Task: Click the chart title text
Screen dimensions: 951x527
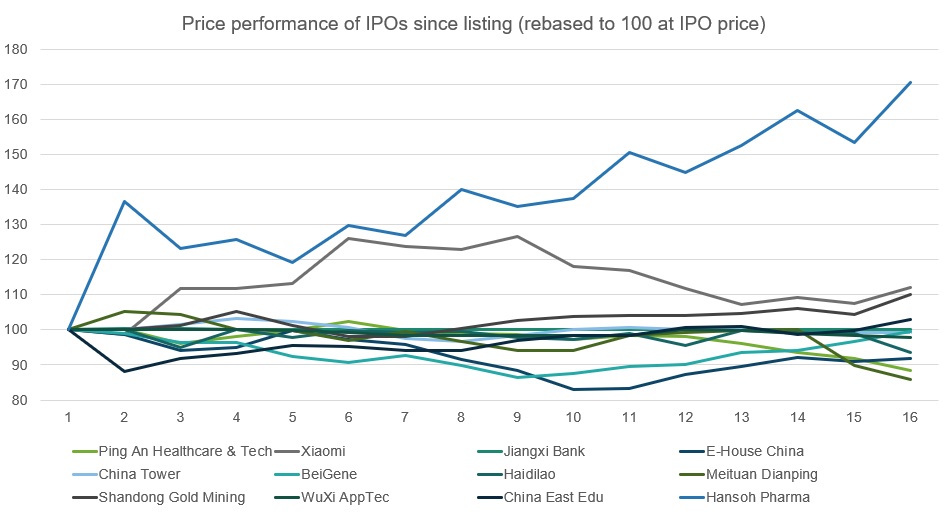Action: click(x=474, y=23)
